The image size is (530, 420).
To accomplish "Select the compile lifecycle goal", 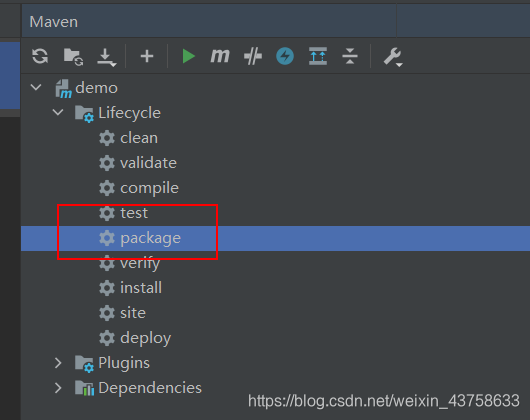I will [x=149, y=188].
